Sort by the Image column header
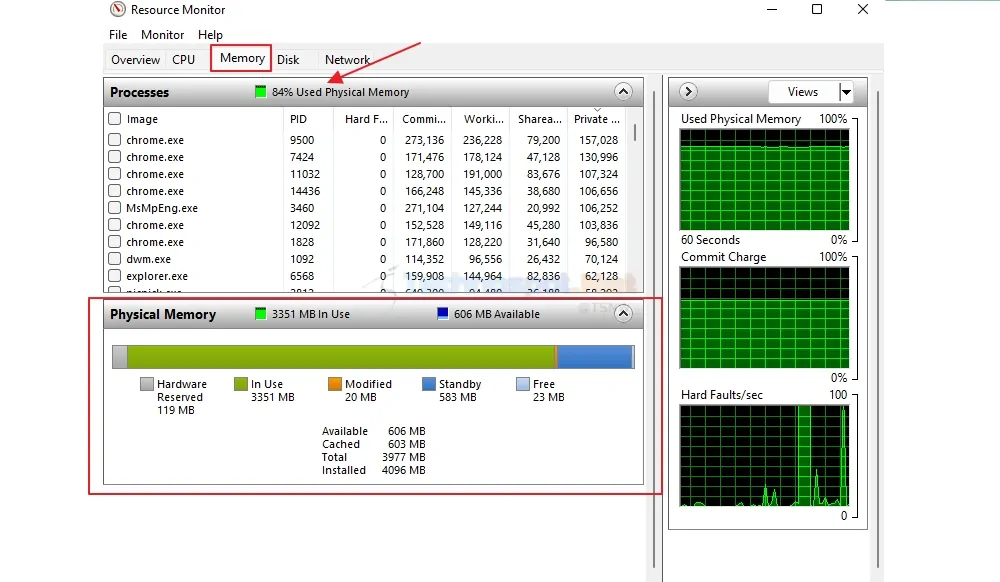Viewport: 1000px width, 582px height. (x=194, y=119)
